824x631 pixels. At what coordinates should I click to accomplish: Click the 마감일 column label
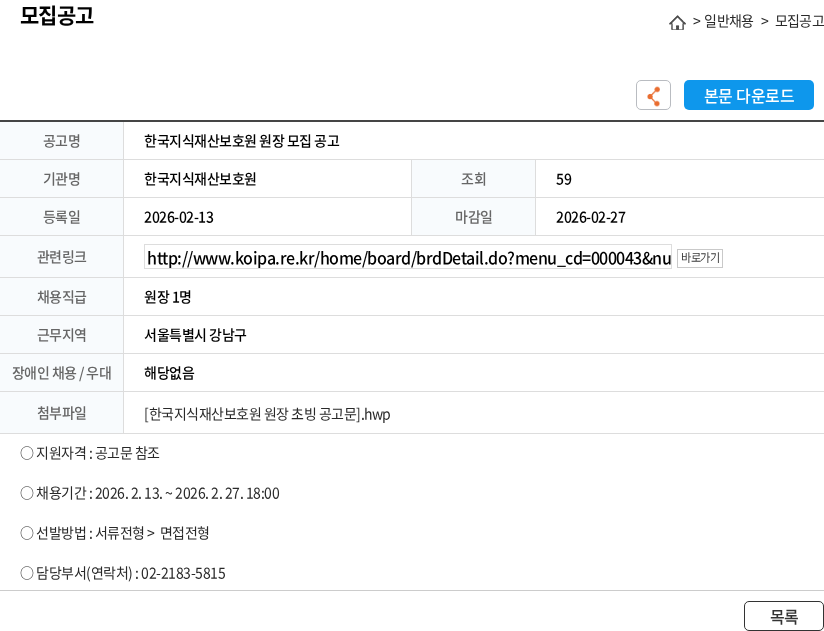tap(473, 217)
